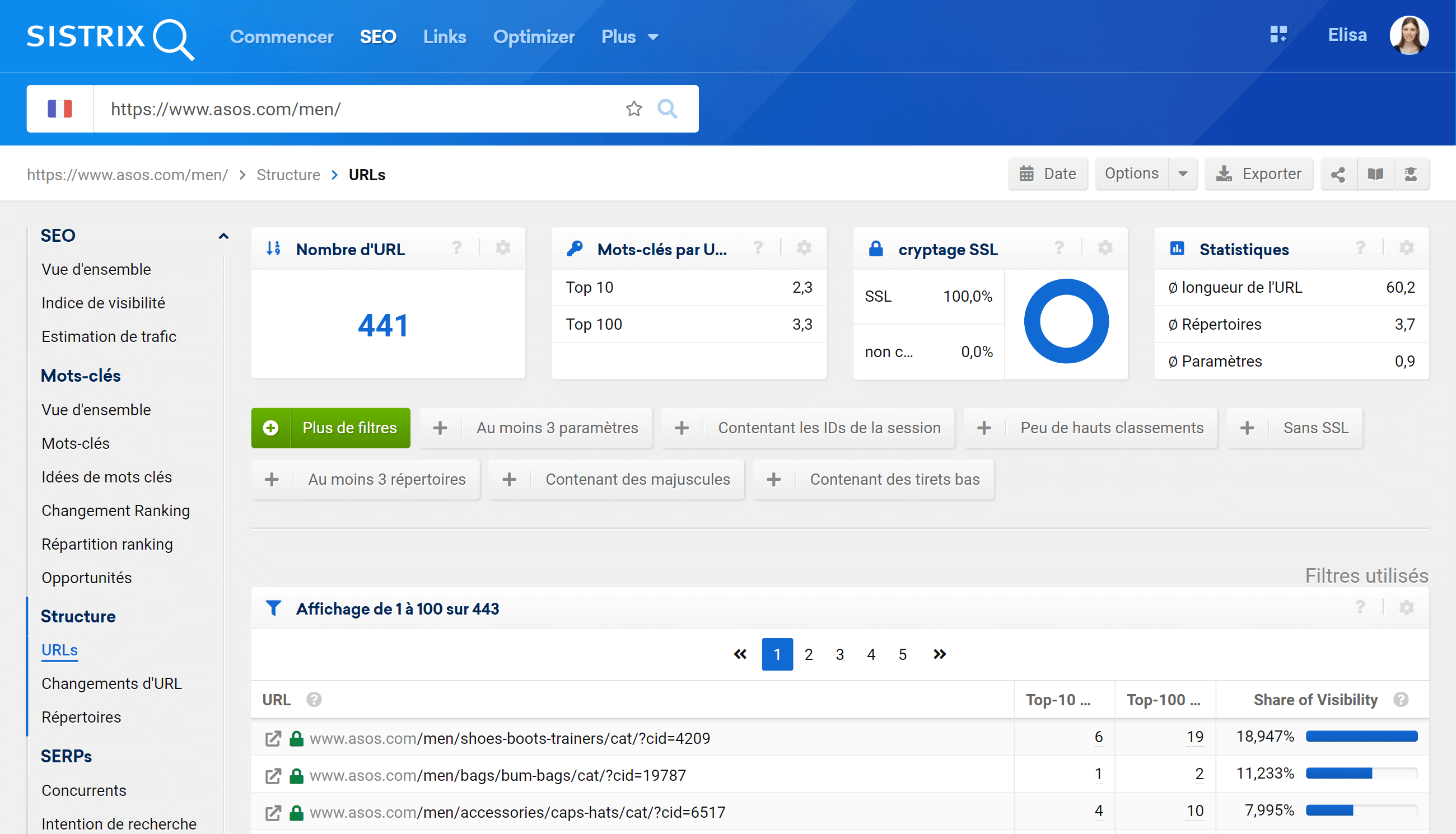Open the Links navigation item
This screenshot has height=834, width=1456.
pos(445,36)
